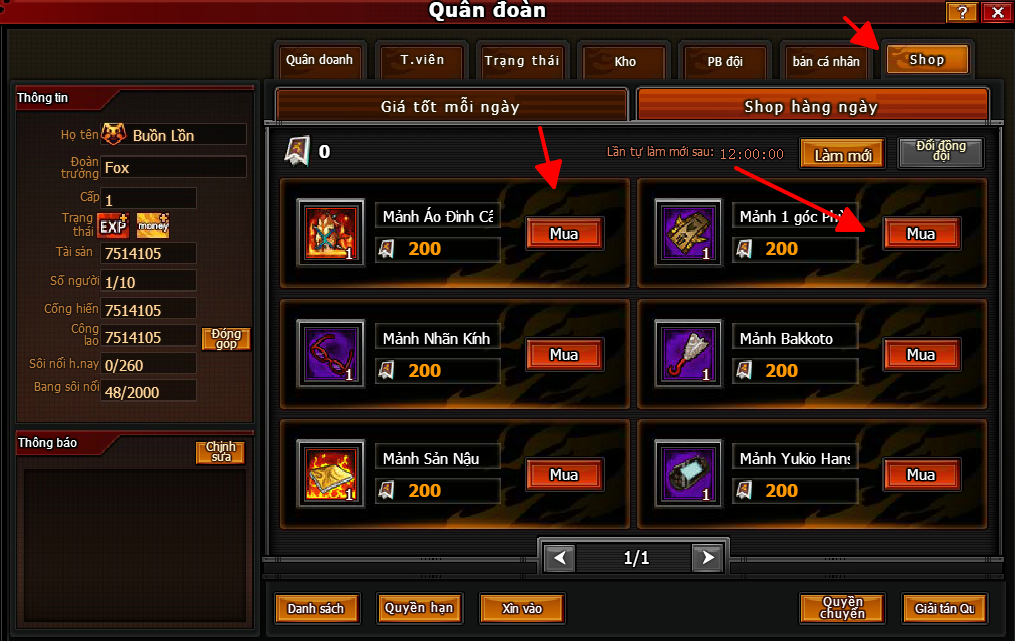The height and width of the screenshot is (641, 1015).
Task: Open the Trạng thái tab
Action: tap(522, 61)
